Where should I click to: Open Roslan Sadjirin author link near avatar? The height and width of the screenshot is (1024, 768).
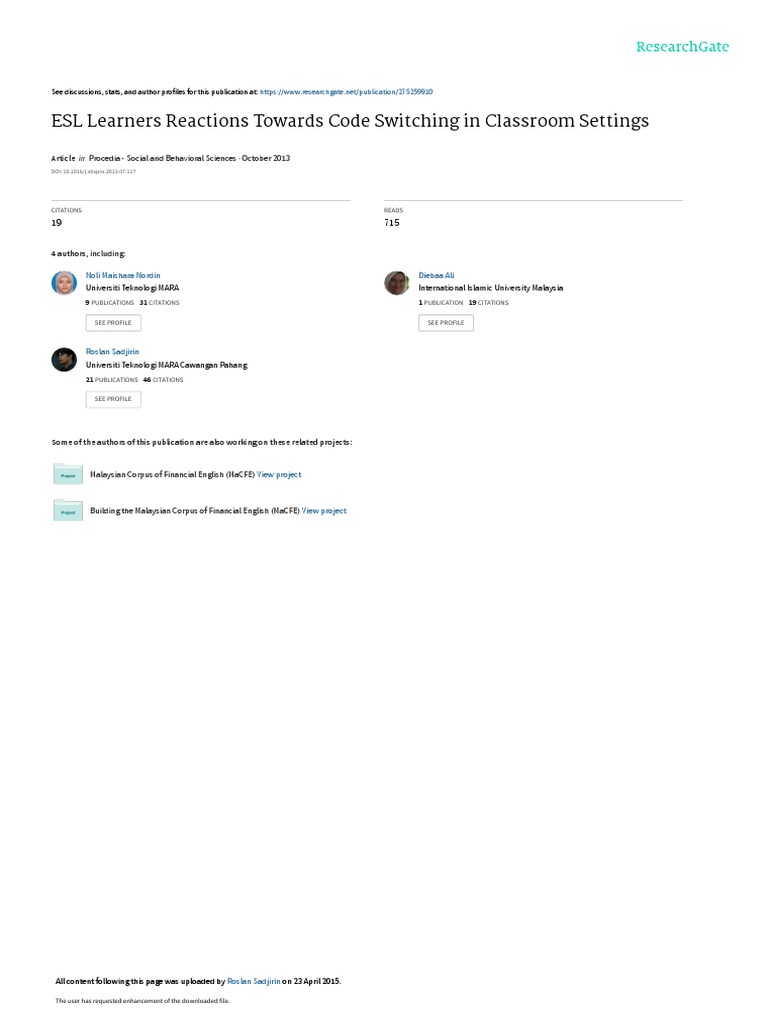pos(112,352)
